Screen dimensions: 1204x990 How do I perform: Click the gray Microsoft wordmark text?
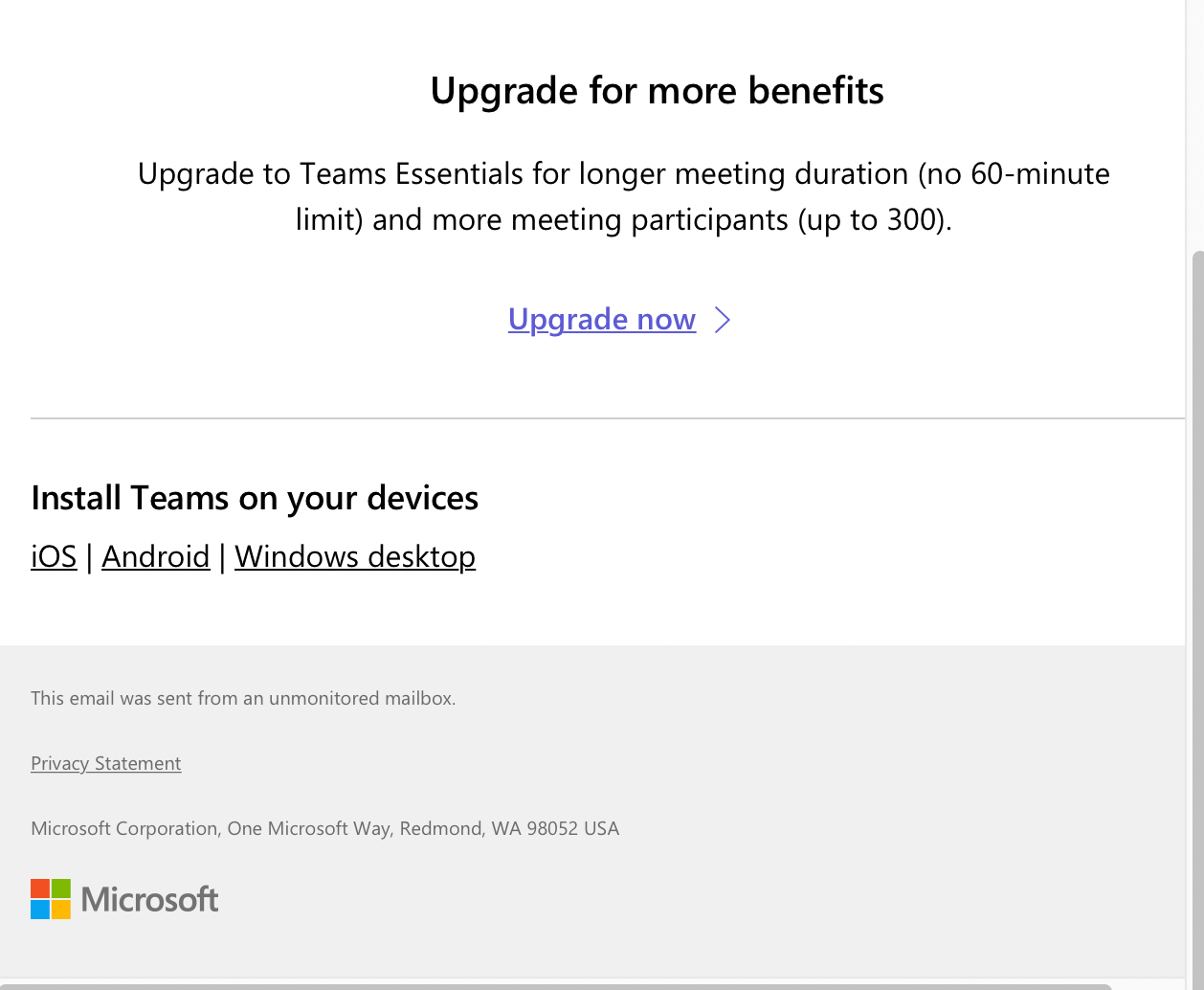click(150, 900)
